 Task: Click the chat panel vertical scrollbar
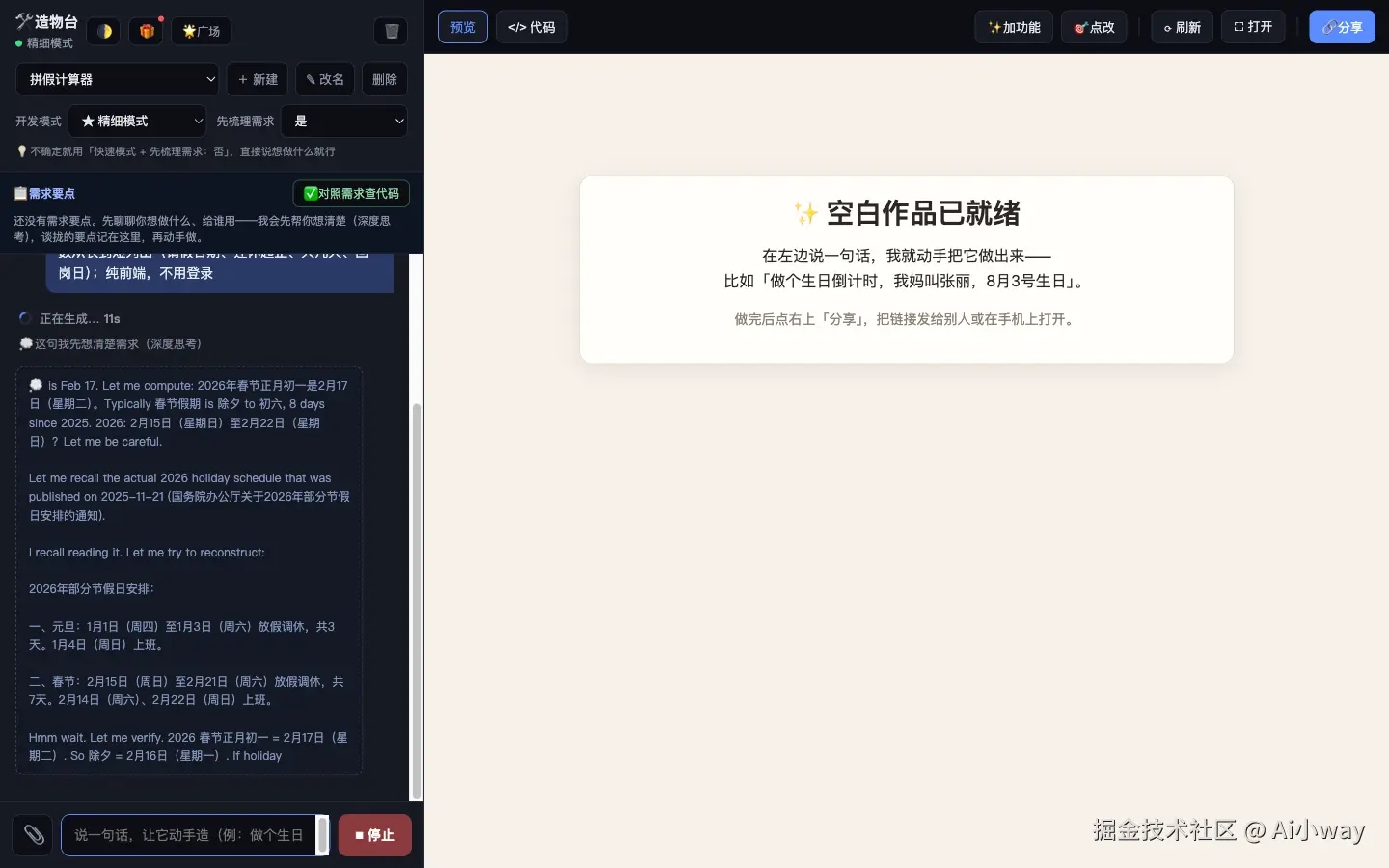pos(417,602)
